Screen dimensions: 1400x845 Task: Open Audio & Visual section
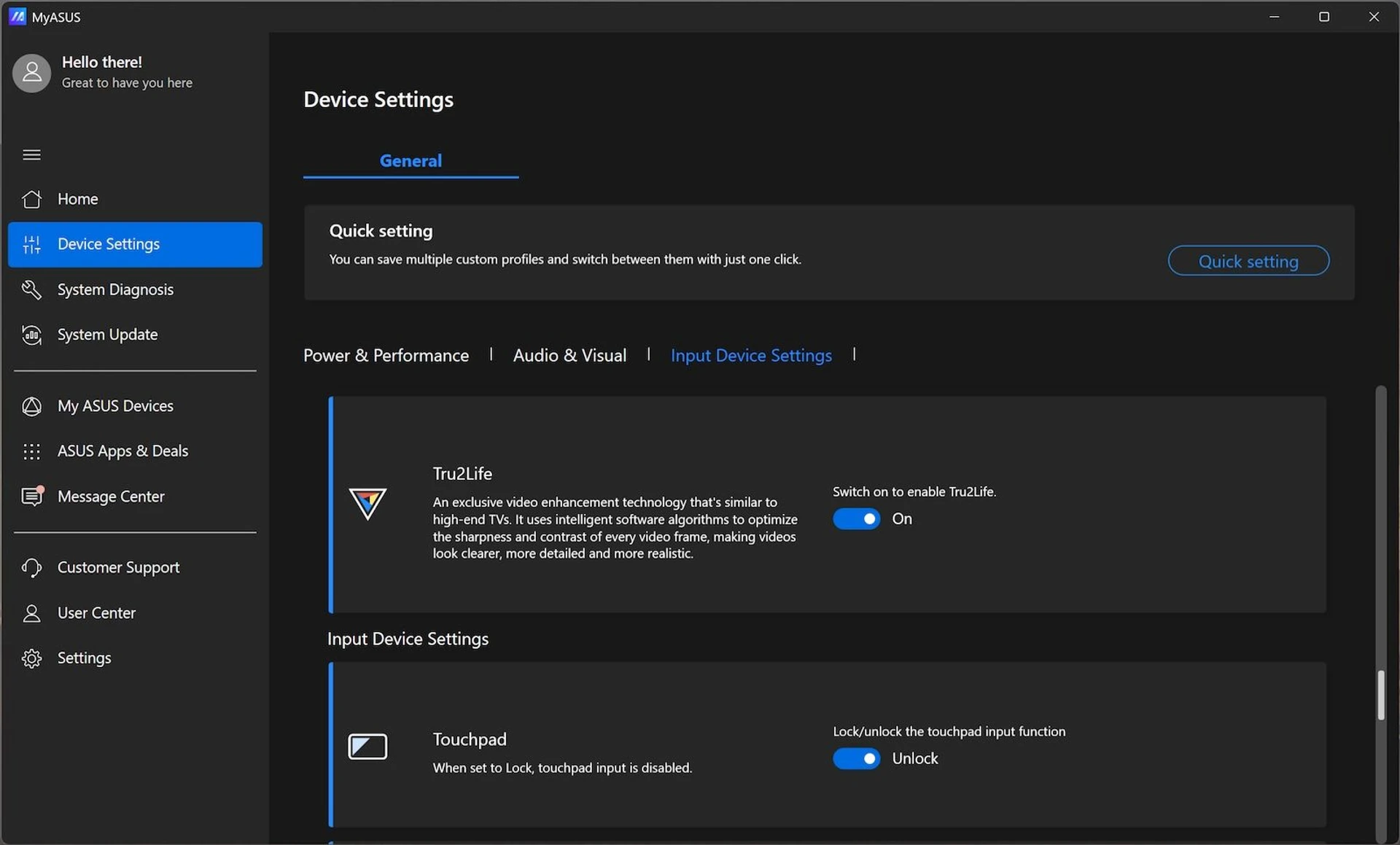pyautogui.click(x=569, y=355)
